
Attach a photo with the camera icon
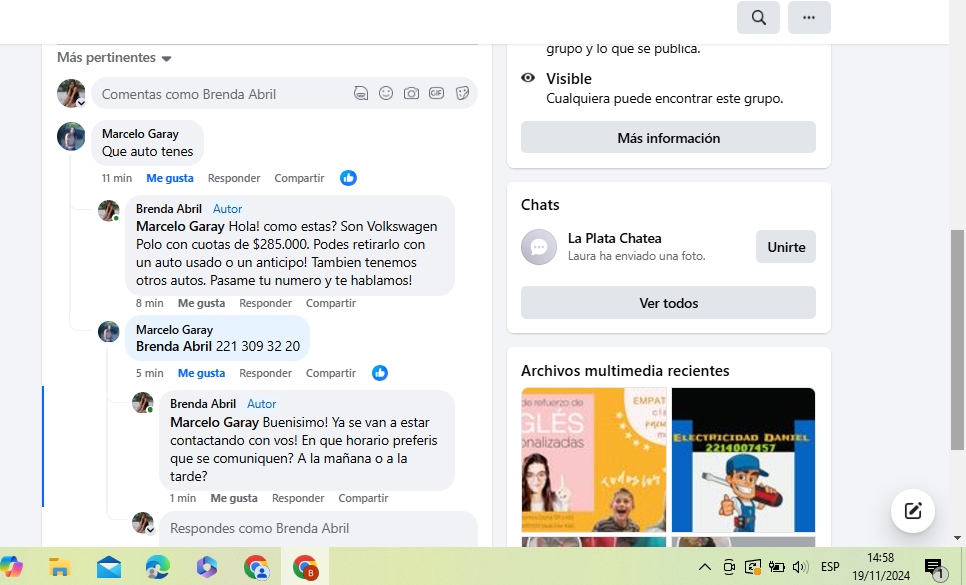(x=412, y=94)
